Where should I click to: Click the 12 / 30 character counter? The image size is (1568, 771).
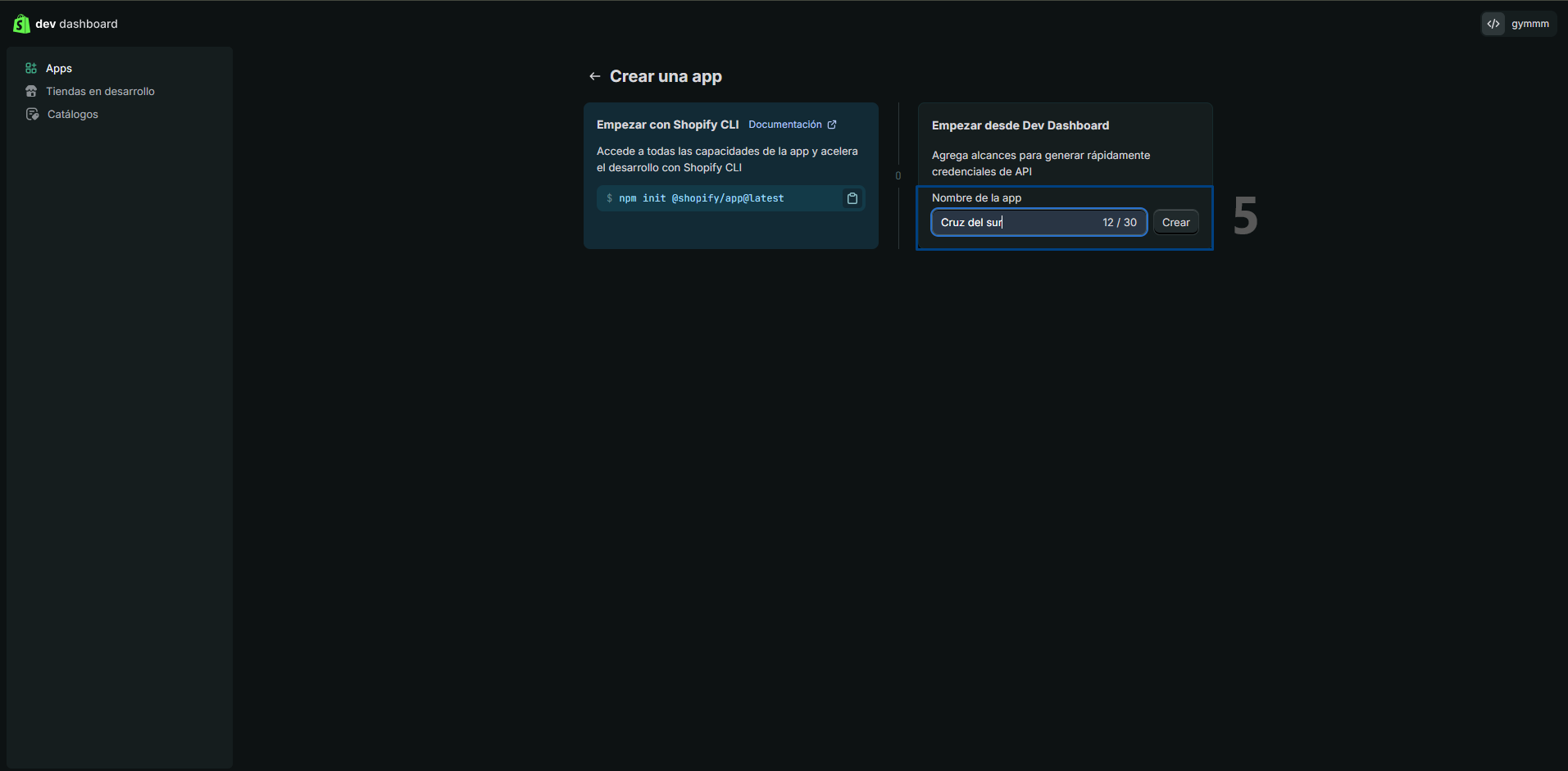1120,222
